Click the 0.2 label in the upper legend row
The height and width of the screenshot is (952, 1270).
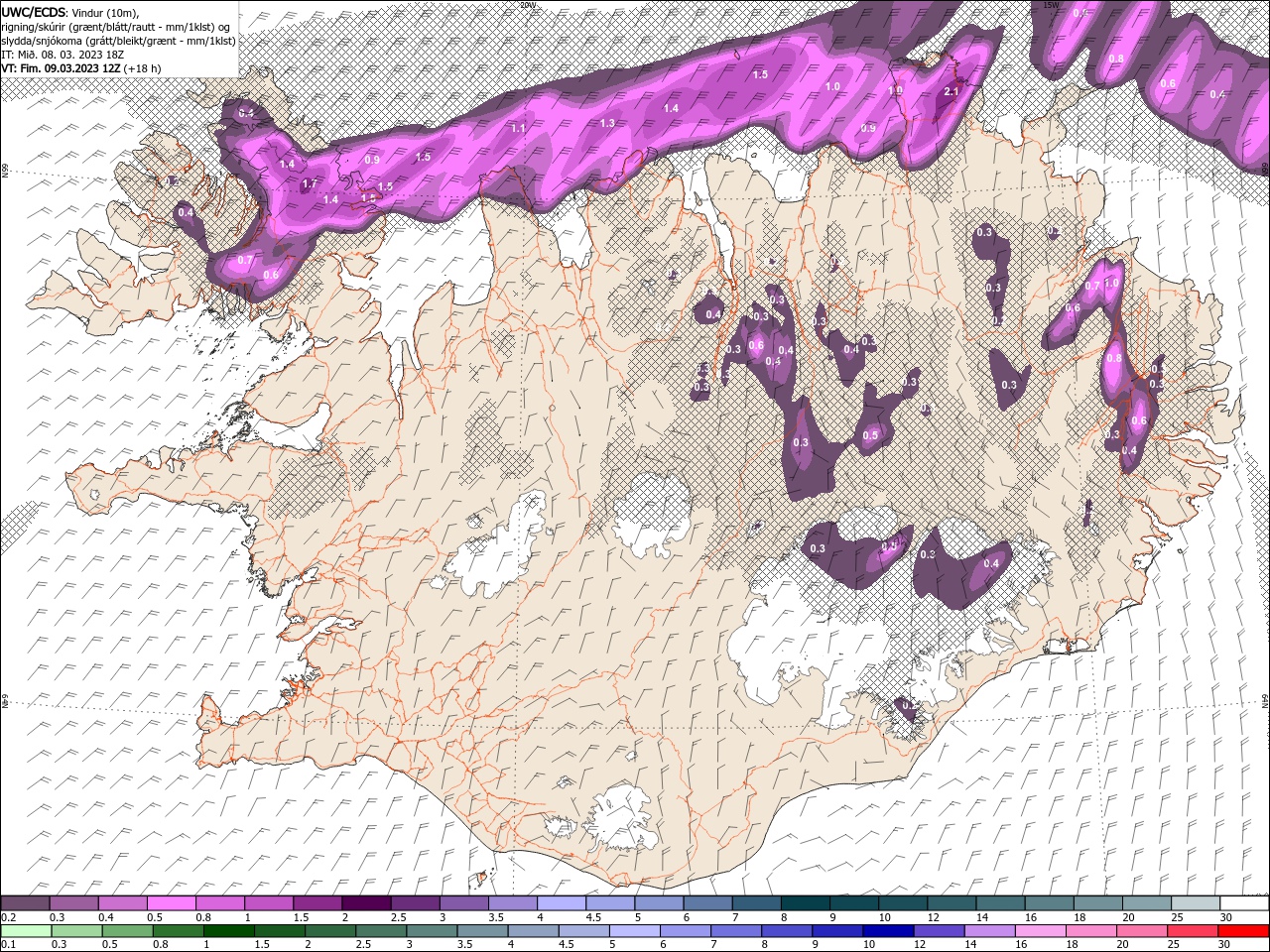pos(7,917)
